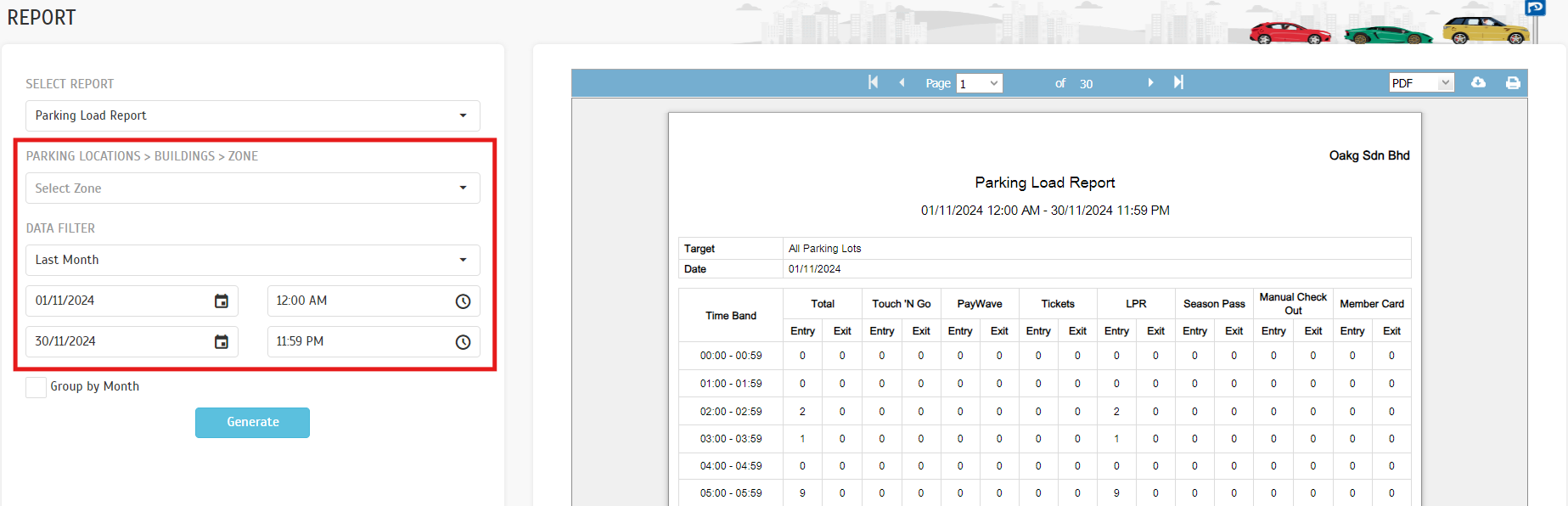The width and height of the screenshot is (1568, 506).
Task: Open calendar picker for start date 01/11/2024
Action: click(x=222, y=301)
